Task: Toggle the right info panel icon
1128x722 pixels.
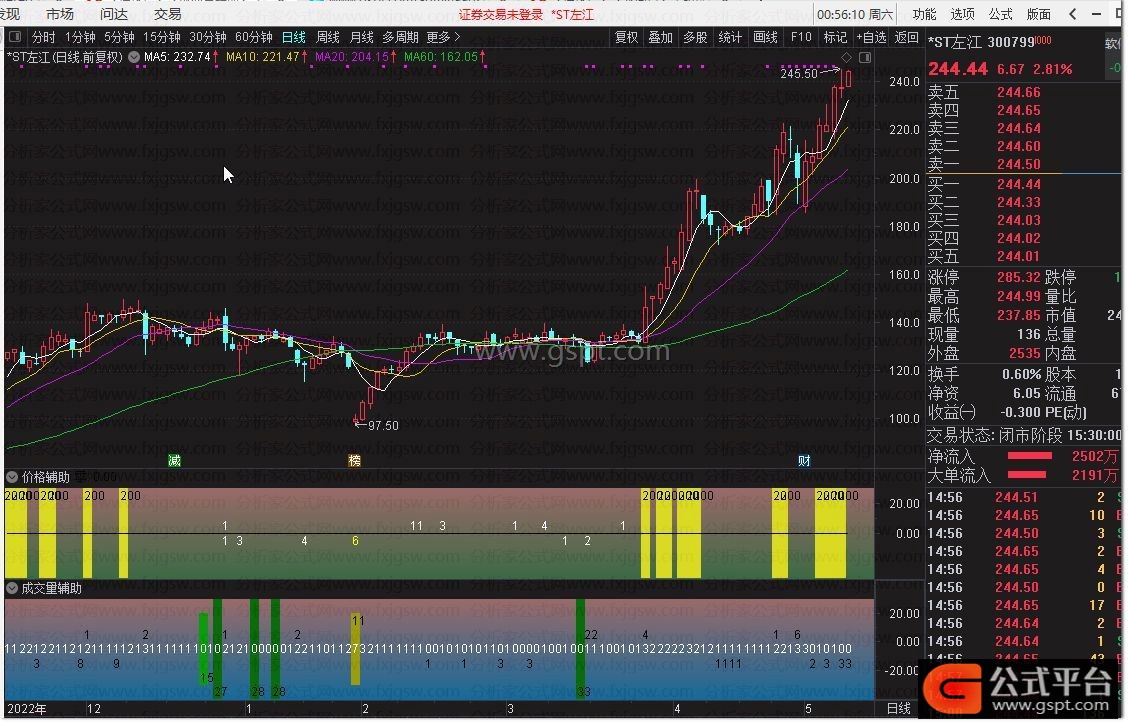Action: coord(865,57)
